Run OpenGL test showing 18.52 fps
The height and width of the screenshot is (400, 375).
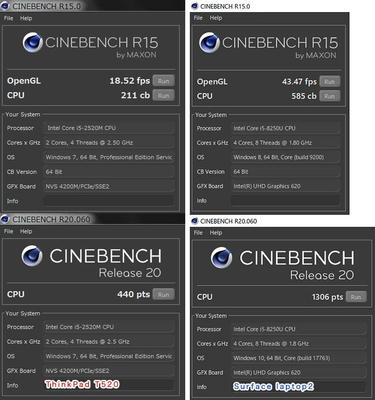pyautogui.click(x=163, y=81)
